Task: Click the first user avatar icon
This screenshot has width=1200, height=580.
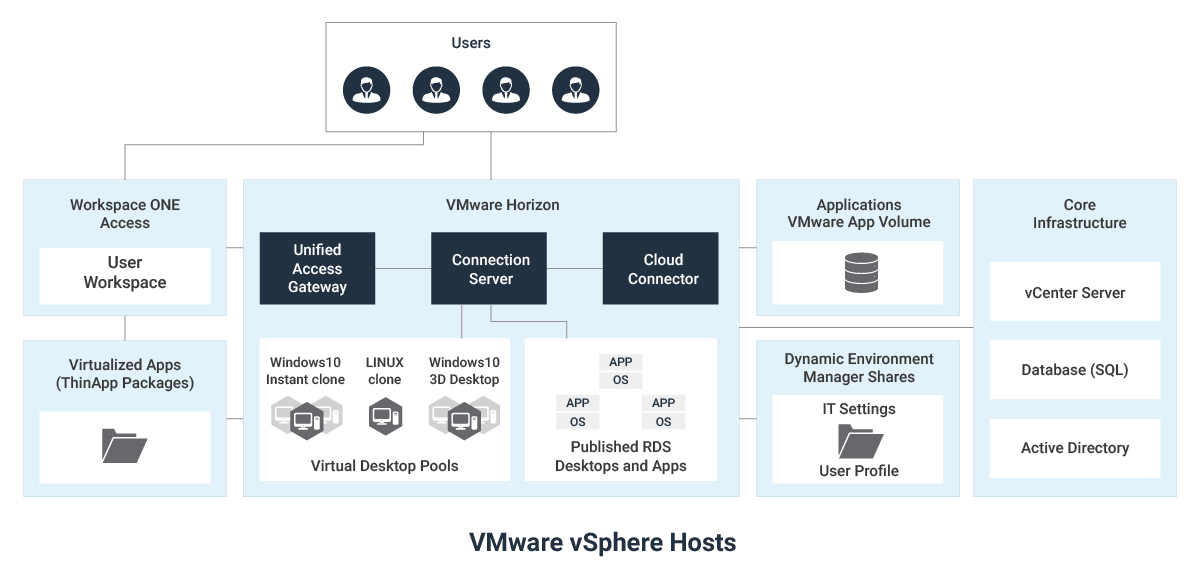Action: click(366, 90)
